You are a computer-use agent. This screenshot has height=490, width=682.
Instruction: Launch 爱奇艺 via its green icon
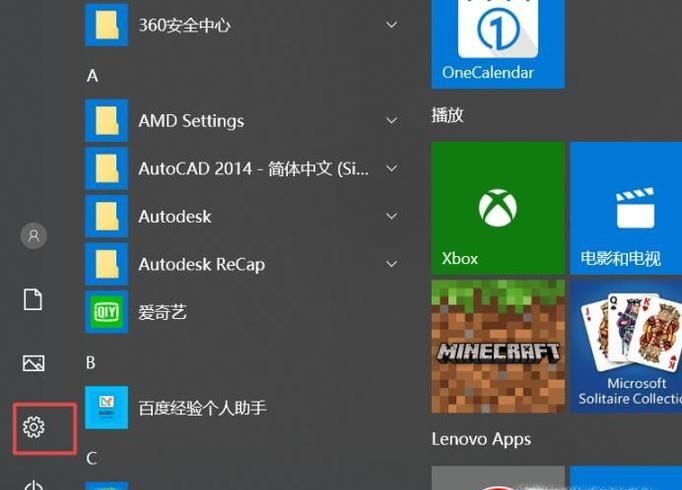coord(107,312)
